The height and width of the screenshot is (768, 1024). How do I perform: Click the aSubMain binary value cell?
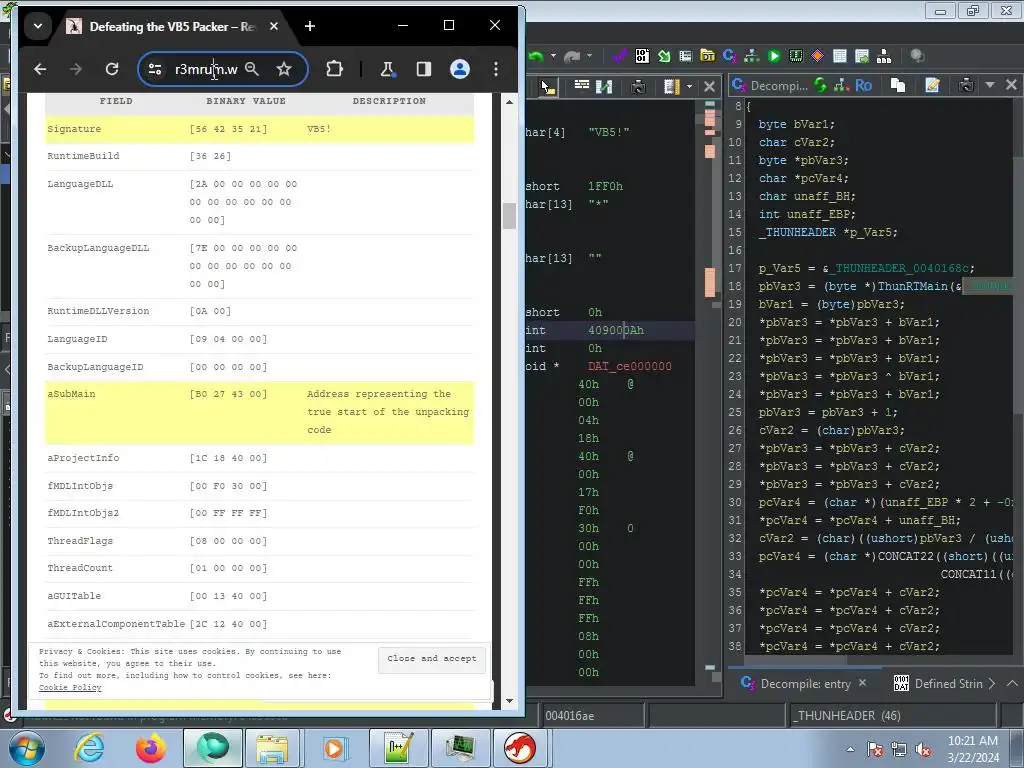coord(229,394)
